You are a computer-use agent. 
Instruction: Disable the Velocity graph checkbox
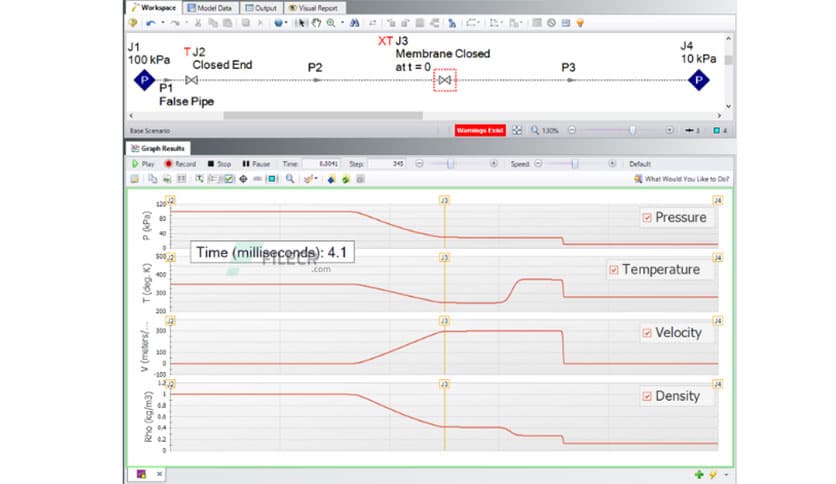pyautogui.click(x=647, y=333)
